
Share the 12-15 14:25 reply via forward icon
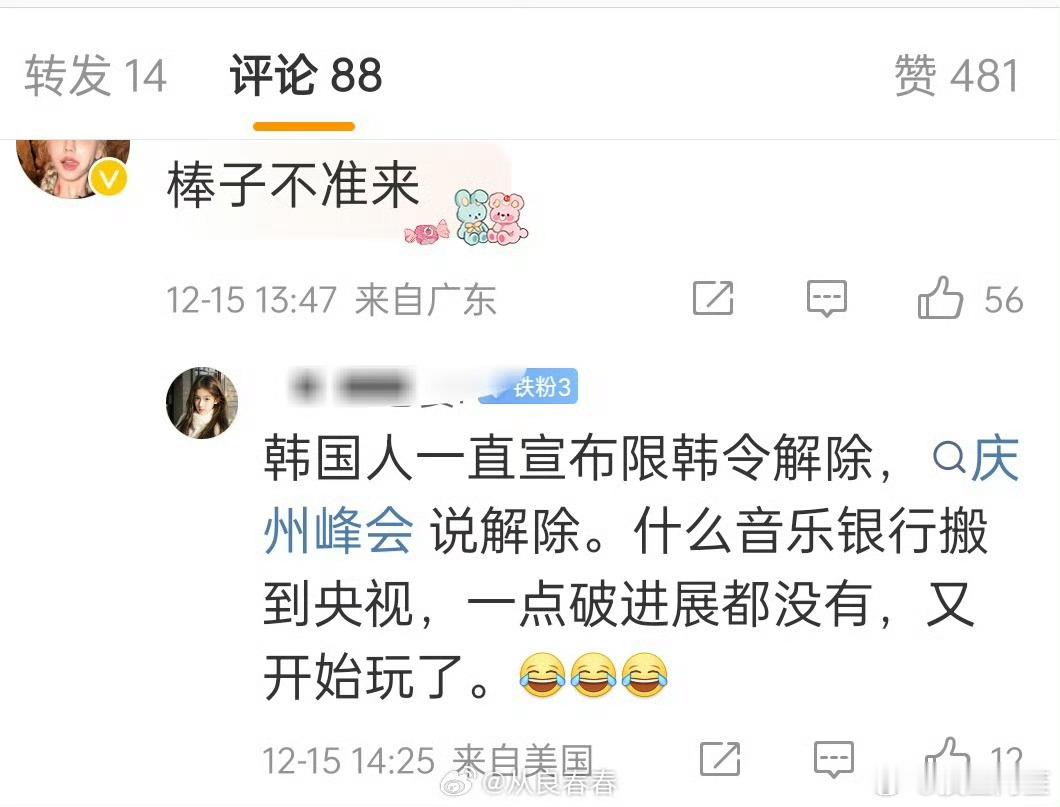pyautogui.click(x=719, y=759)
